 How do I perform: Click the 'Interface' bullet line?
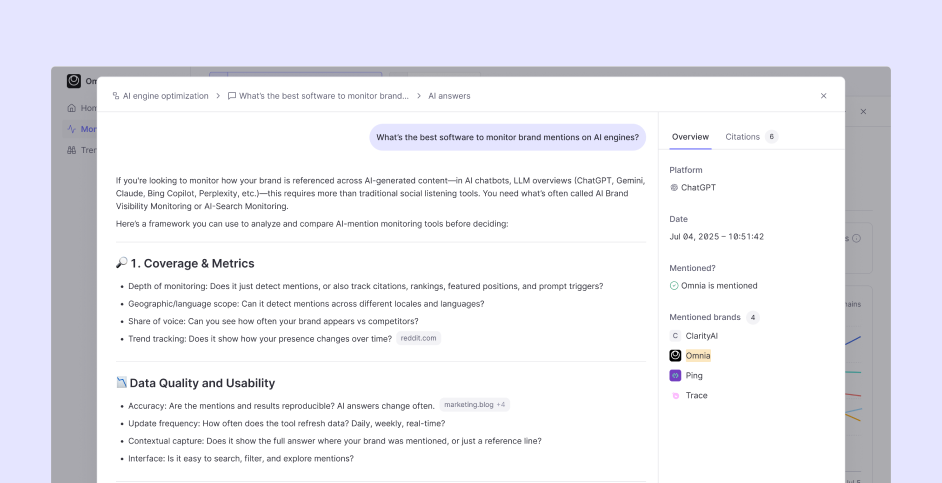click(241, 458)
